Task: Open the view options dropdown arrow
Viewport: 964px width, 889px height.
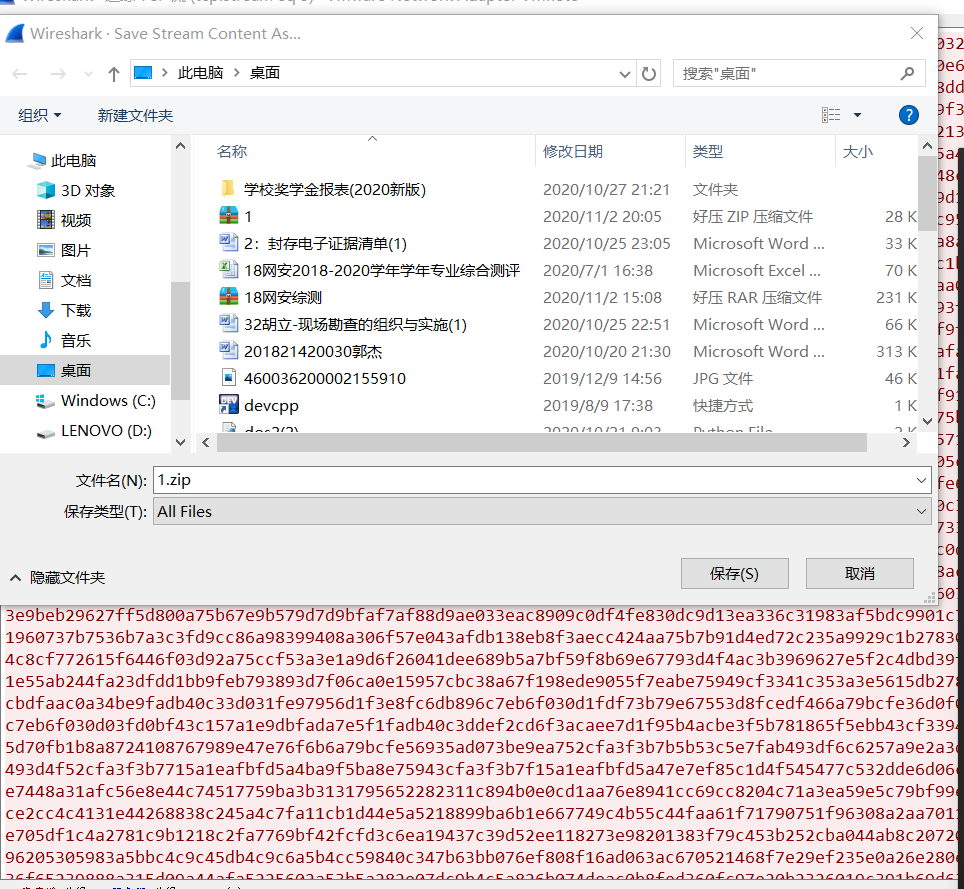Action: pyautogui.click(x=858, y=115)
